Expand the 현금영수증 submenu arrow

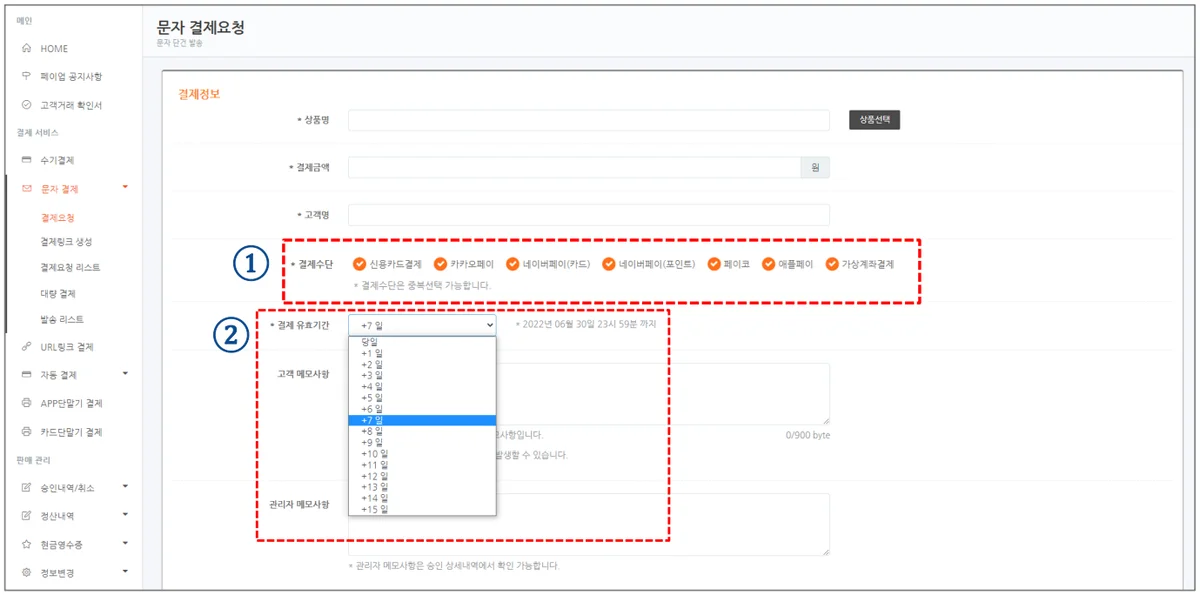click(x=125, y=543)
